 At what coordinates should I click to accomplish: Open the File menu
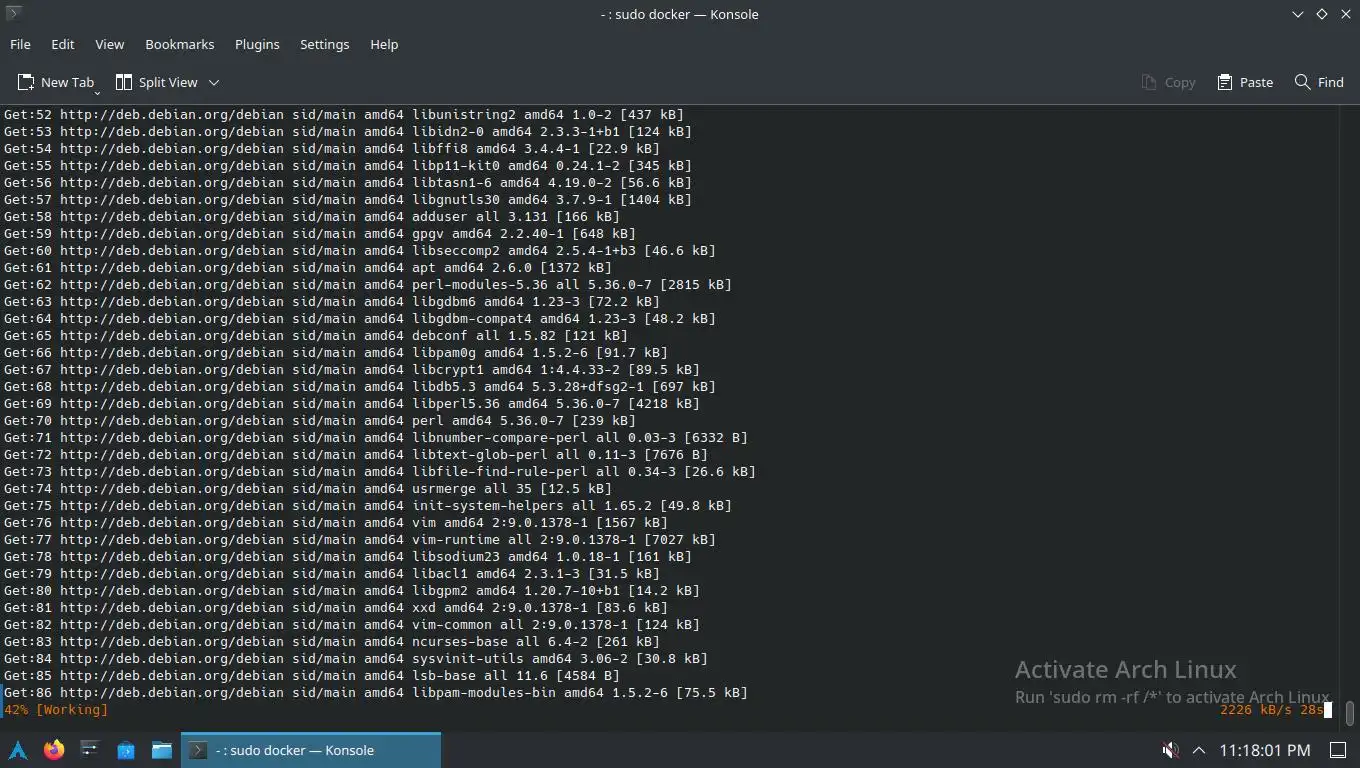(x=20, y=44)
